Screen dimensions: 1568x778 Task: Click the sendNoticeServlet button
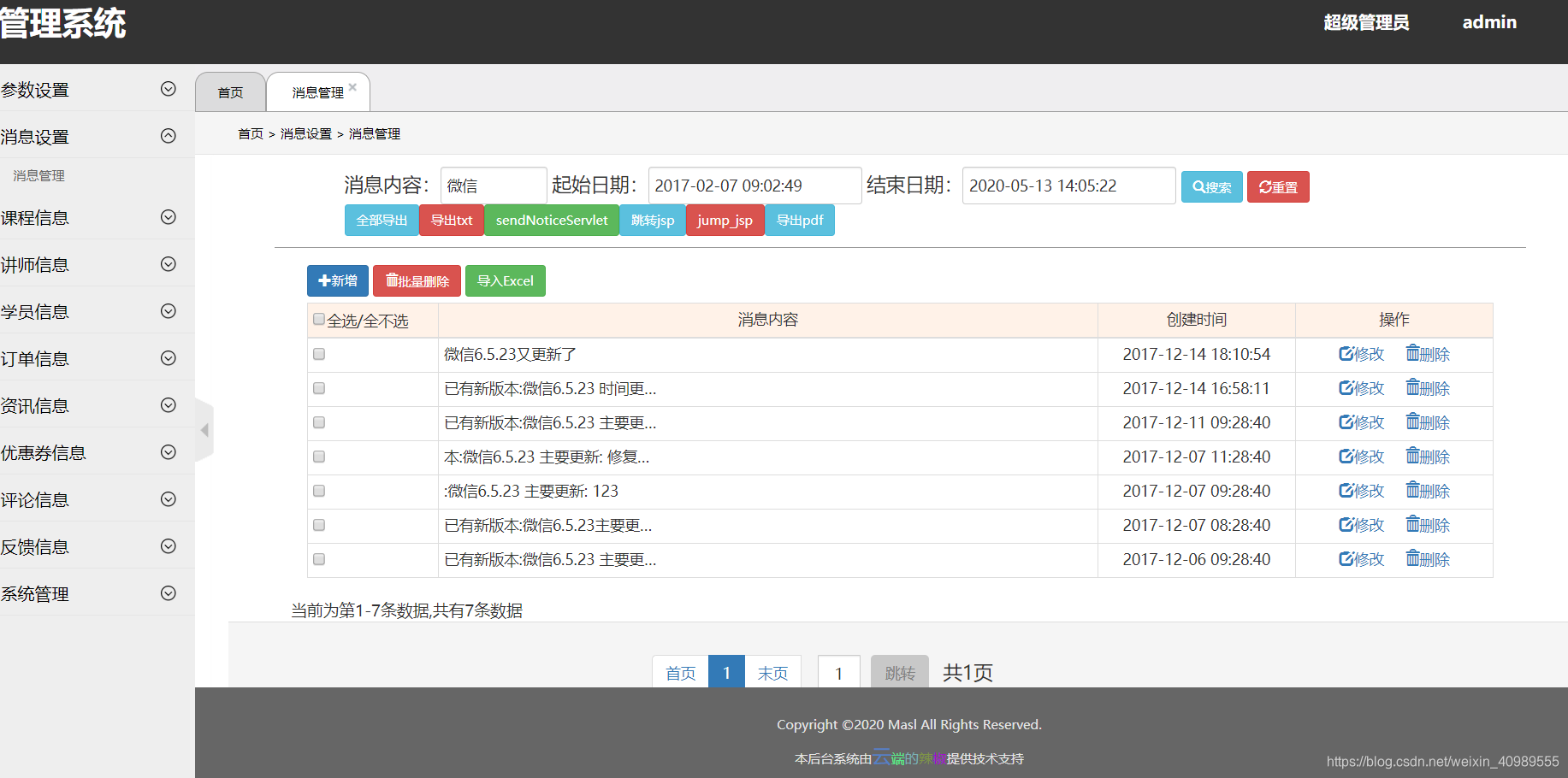(x=552, y=220)
